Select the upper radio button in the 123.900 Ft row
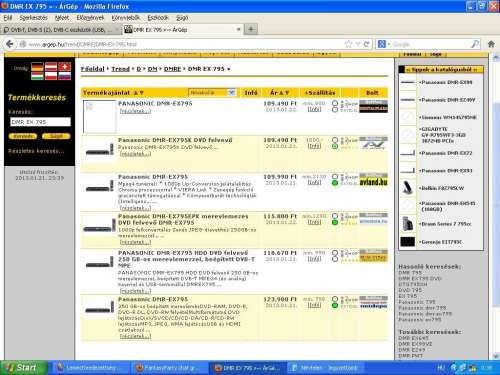The image size is (500, 375). [335, 299]
